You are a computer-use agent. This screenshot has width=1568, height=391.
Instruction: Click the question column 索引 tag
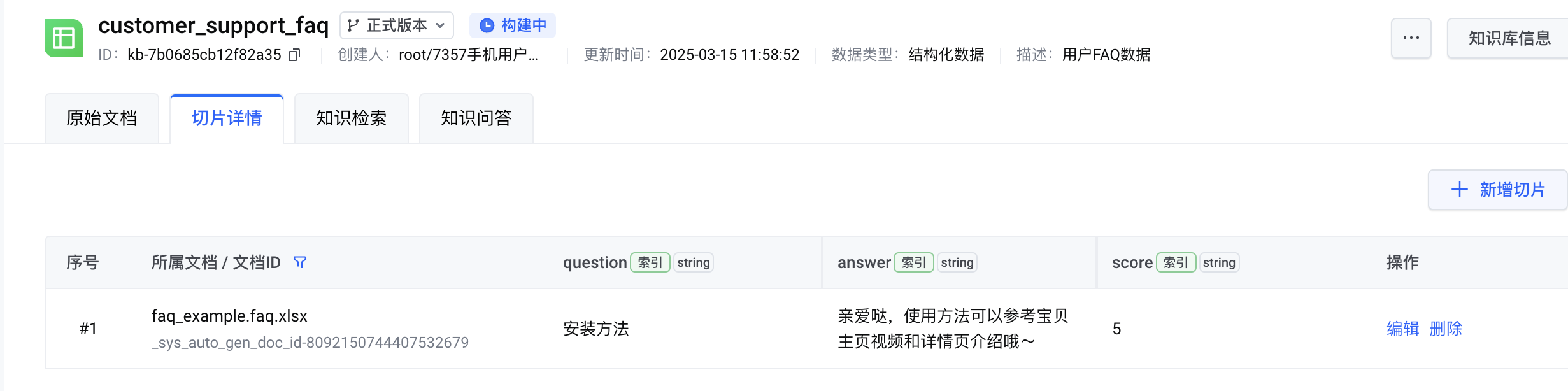(650, 262)
